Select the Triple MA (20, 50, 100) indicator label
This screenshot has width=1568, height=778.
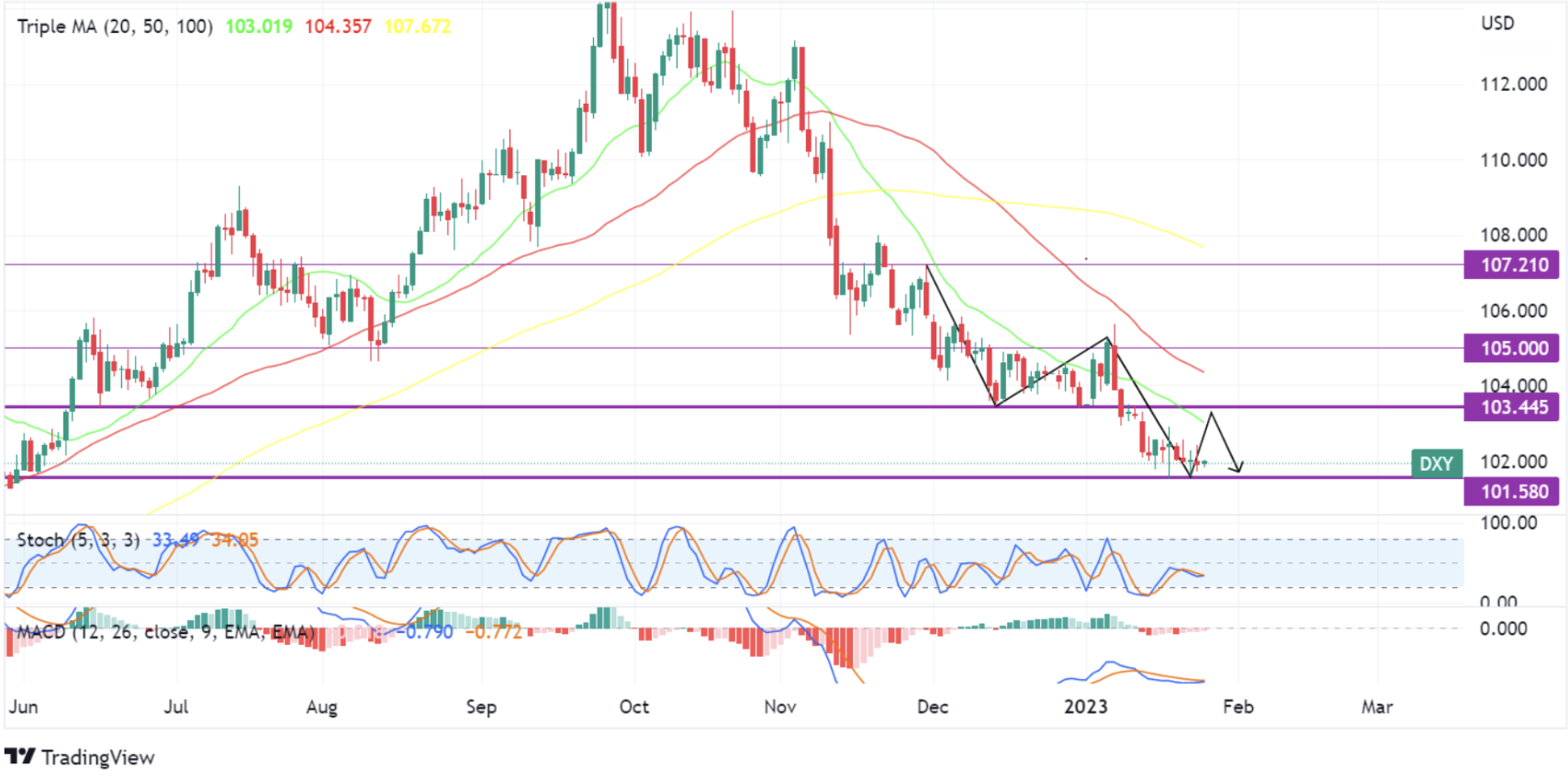point(115,26)
